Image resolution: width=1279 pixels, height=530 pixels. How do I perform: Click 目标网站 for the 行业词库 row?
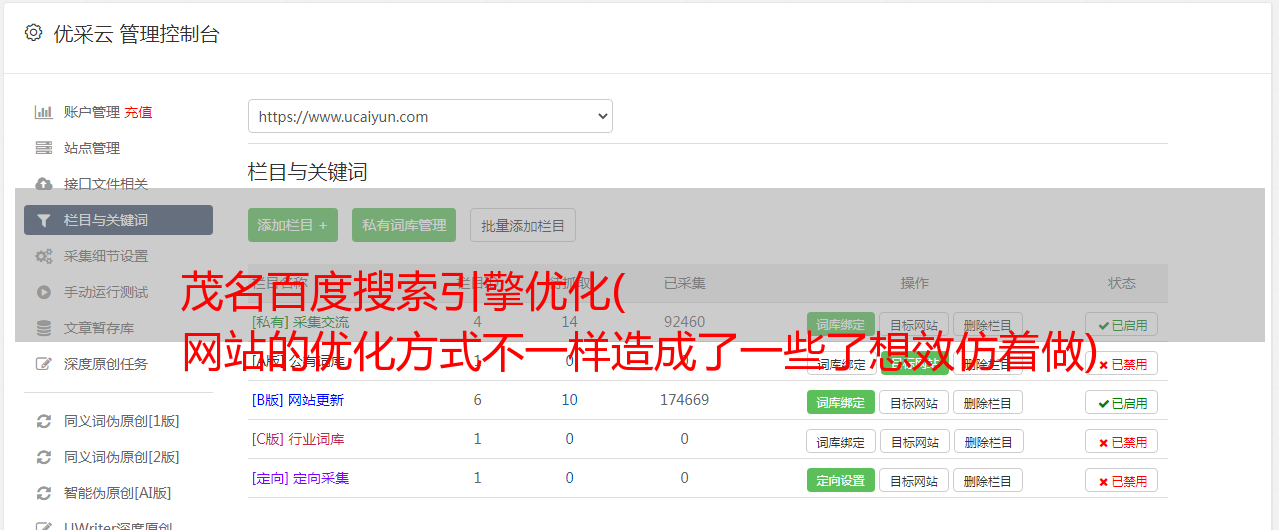[914, 441]
